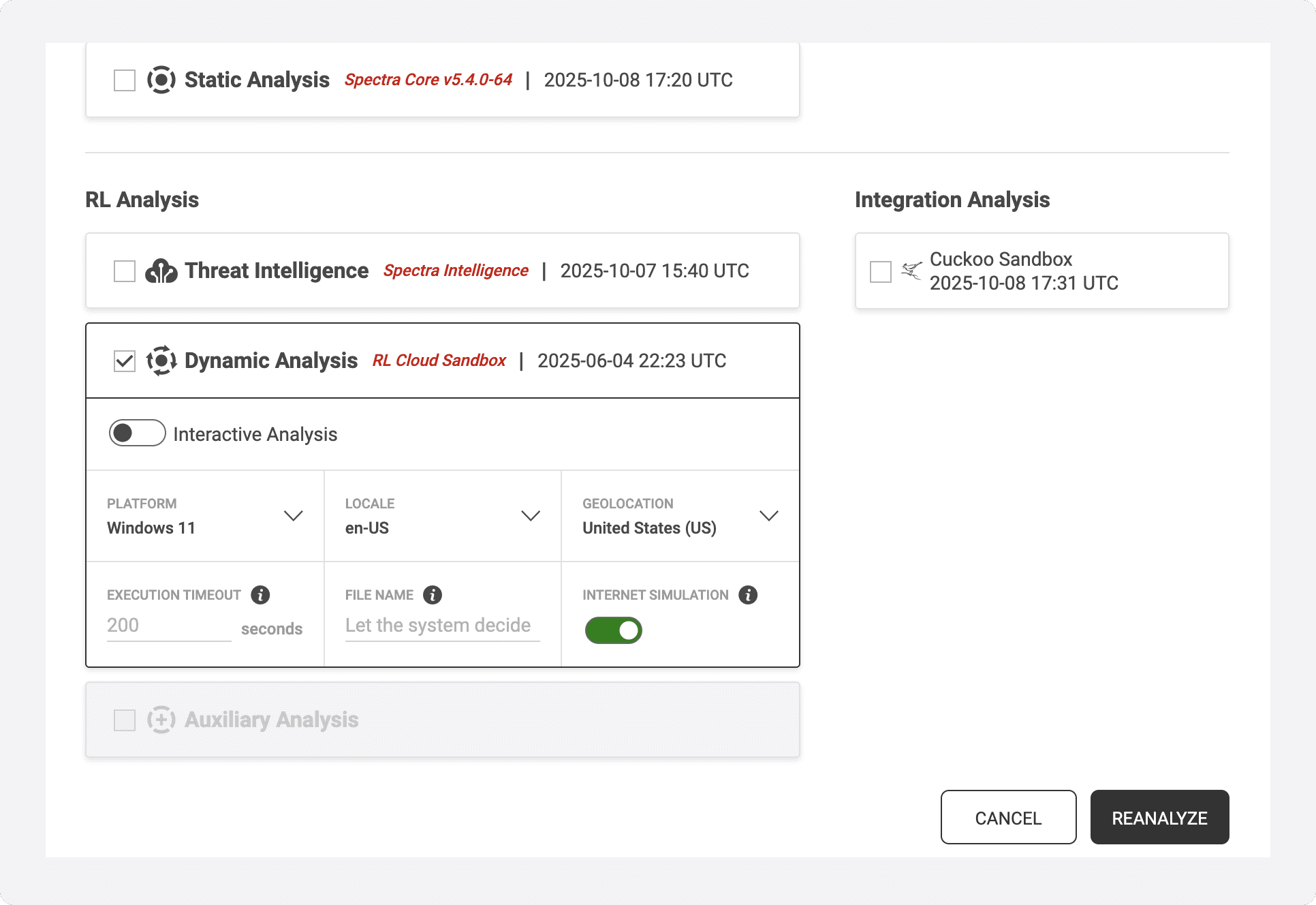Select the Threat Intelligence cloud icon

[161, 271]
